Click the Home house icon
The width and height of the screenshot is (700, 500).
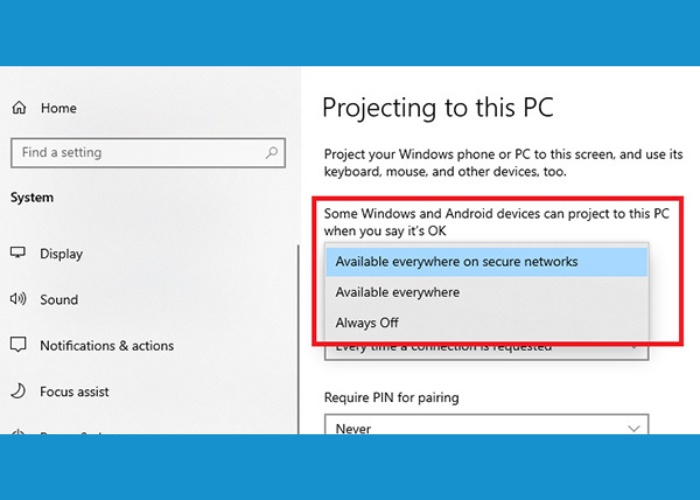(x=18, y=108)
